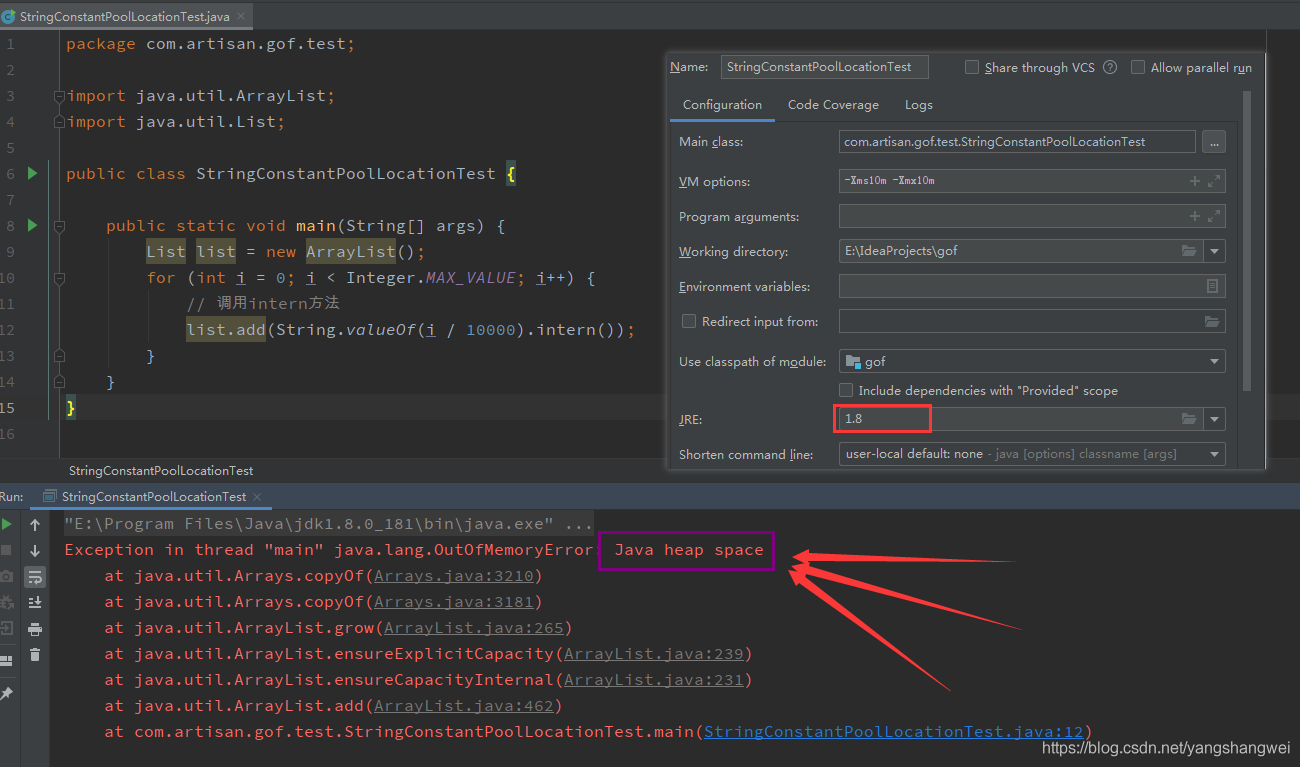The width and height of the screenshot is (1300, 767).
Task: Open the Environment variables editor icon
Action: click(1212, 286)
